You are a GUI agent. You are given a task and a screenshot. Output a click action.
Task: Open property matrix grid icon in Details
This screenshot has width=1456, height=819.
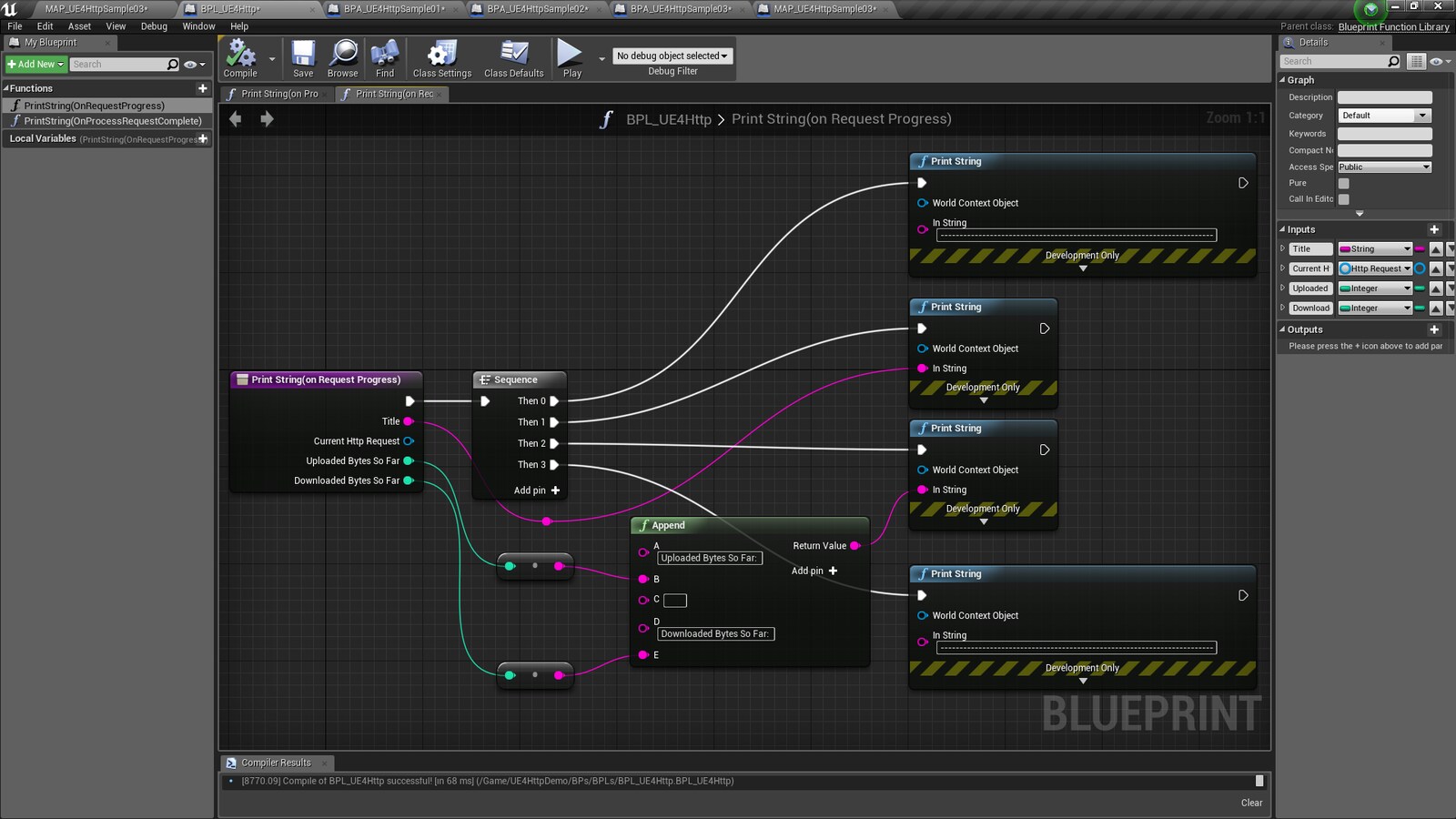(1416, 61)
